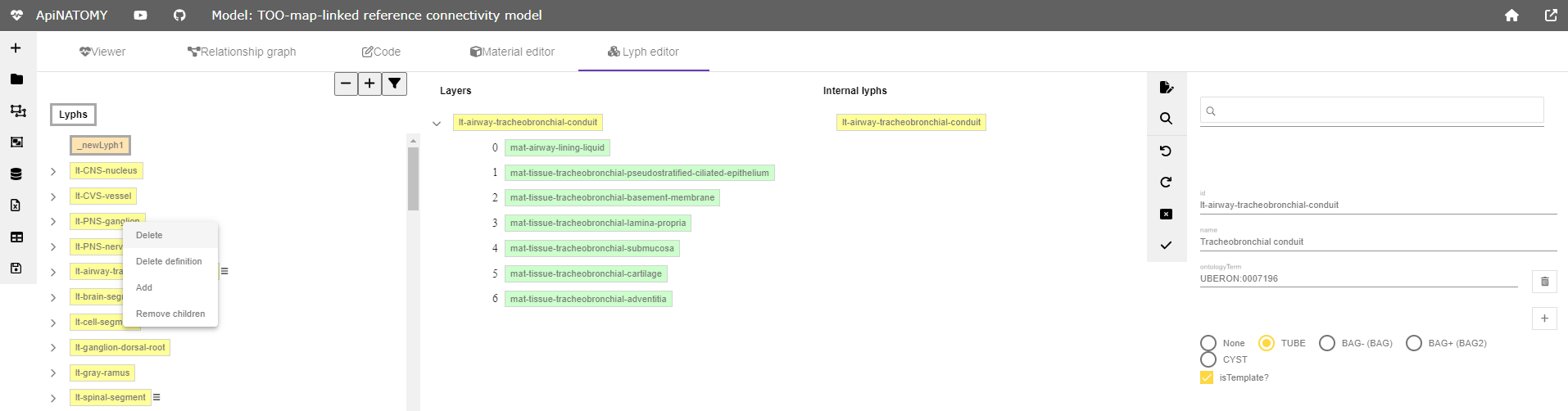Uncheck the isTemplate checkbox

(x=1207, y=377)
